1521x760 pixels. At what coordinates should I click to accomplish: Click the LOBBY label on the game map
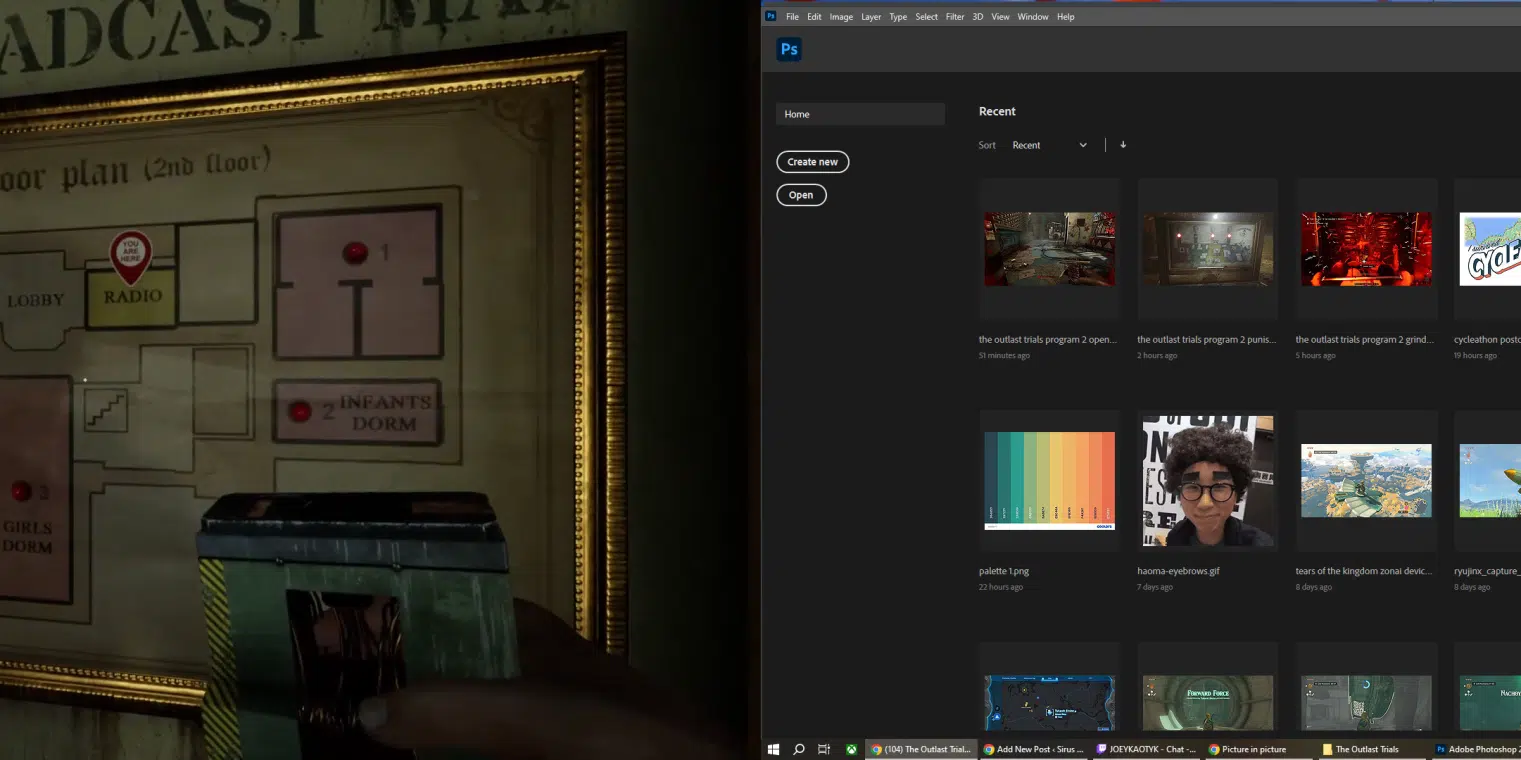(36, 300)
